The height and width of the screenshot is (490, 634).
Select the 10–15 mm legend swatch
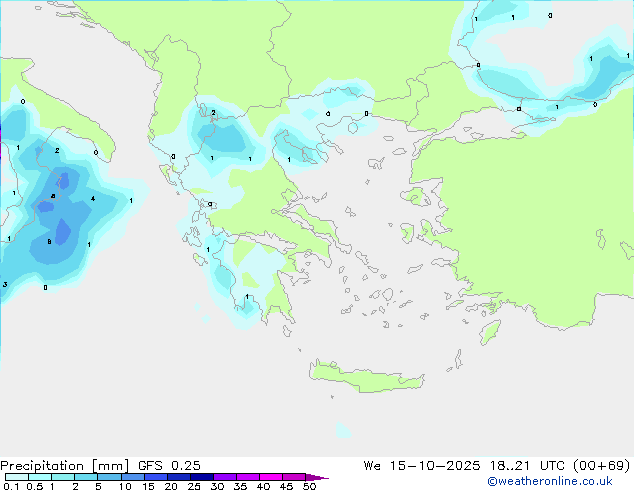click(x=133, y=477)
